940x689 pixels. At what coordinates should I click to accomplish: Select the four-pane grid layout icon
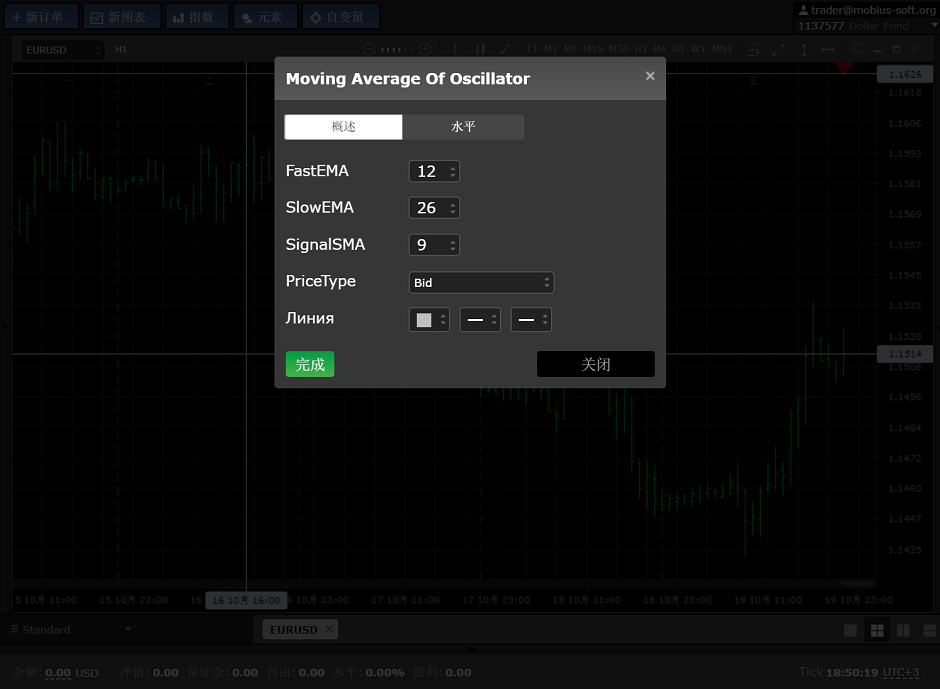(x=877, y=630)
